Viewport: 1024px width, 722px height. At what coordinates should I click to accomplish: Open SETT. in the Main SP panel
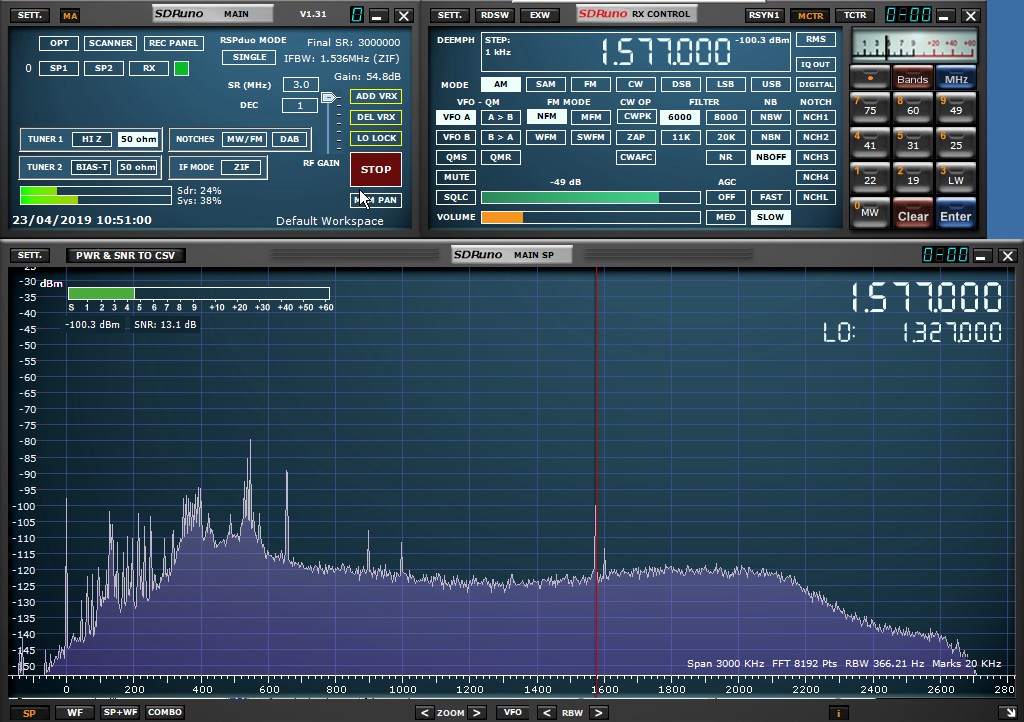pyautogui.click(x=29, y=255)
